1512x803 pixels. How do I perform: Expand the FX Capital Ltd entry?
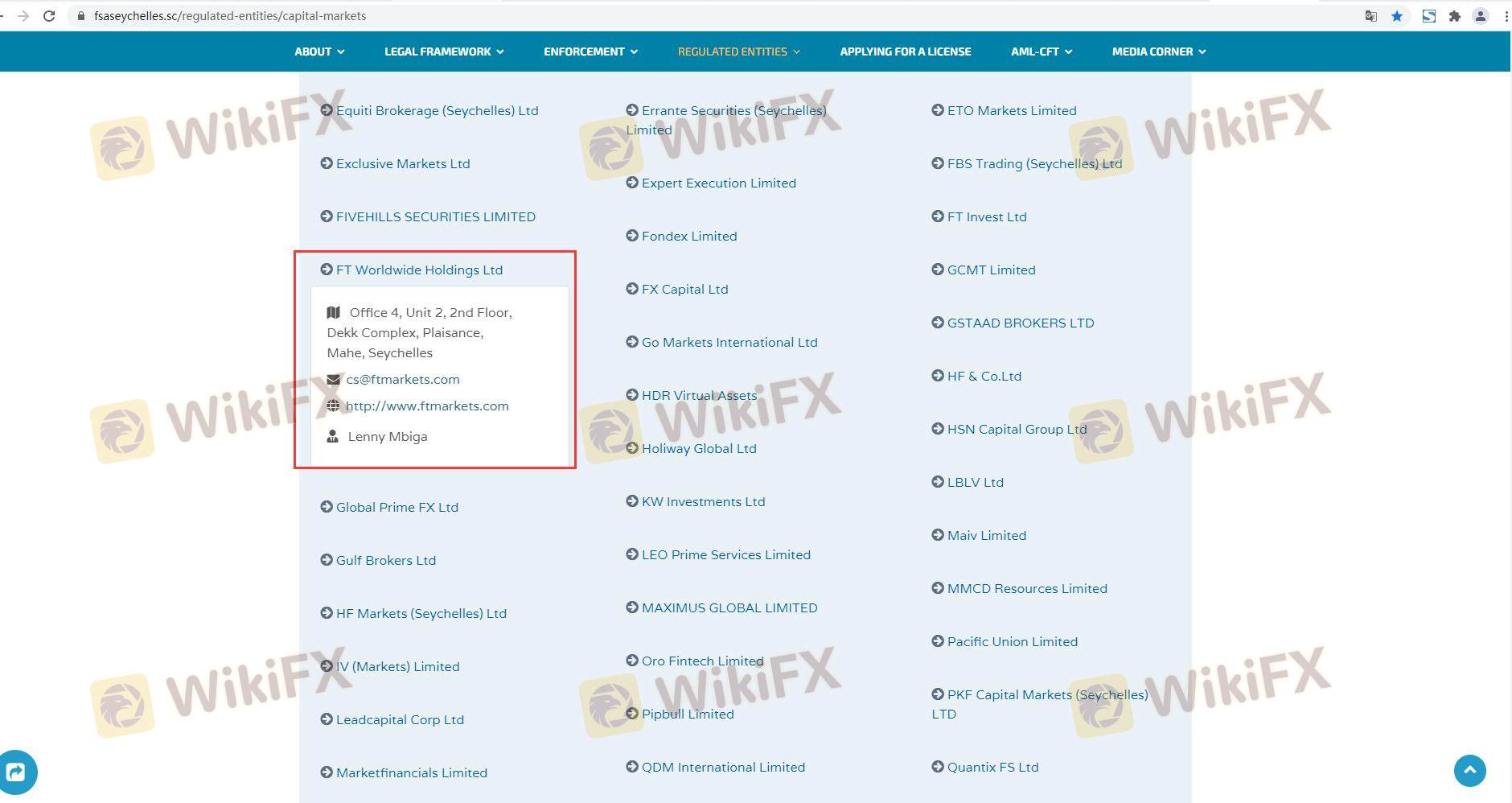(x=684, y=289)
